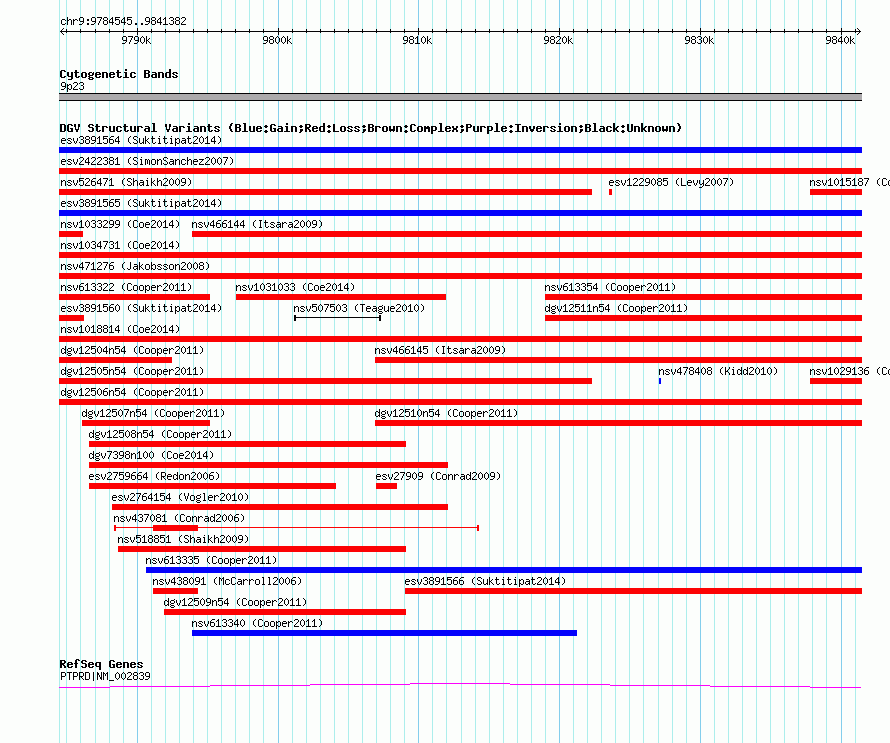Click the esv3891564 (Suktitipat2014) variant label
The height and width of the screenshot is (743, 890).
pos(141,140)
